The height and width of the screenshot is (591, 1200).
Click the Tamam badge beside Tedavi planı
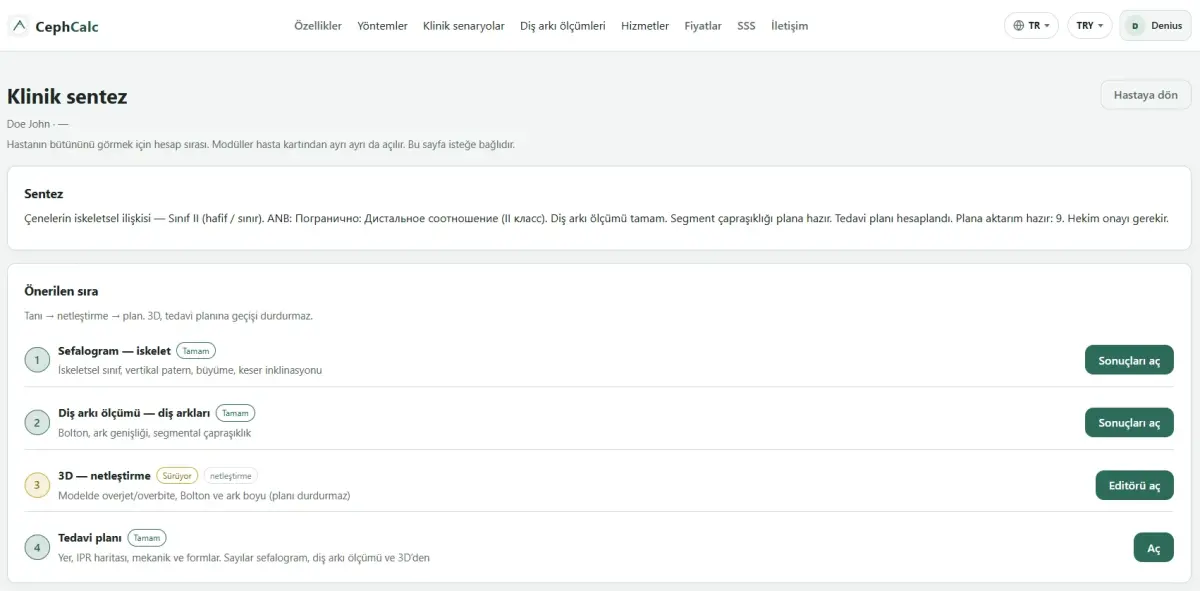[147, 538]
